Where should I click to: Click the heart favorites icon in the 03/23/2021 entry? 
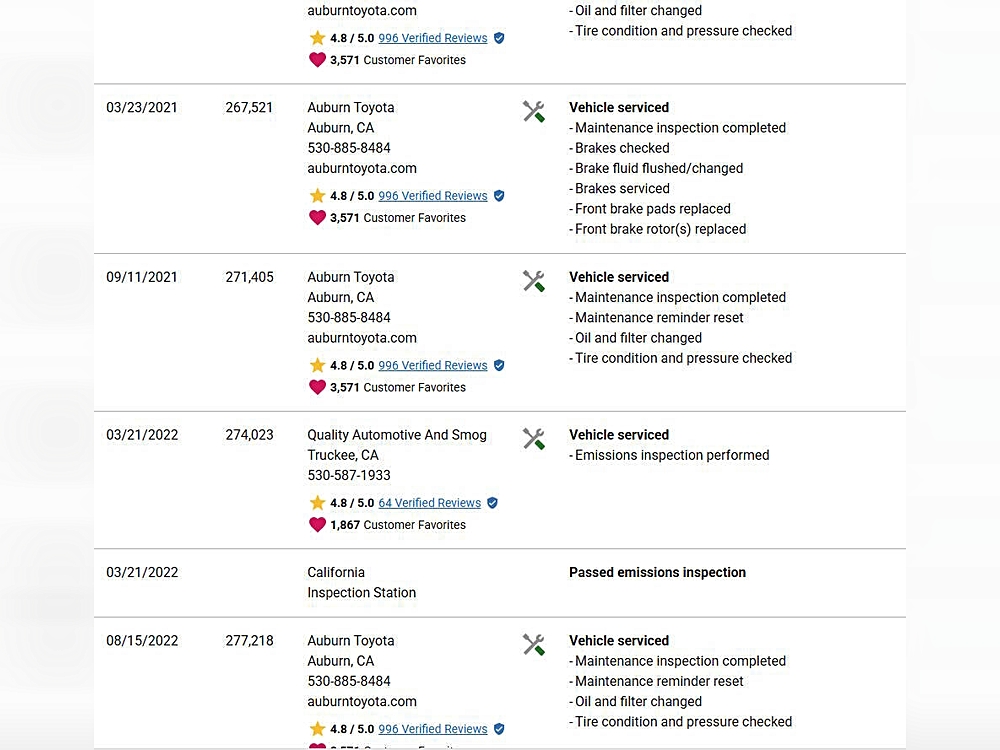(317, 218)
